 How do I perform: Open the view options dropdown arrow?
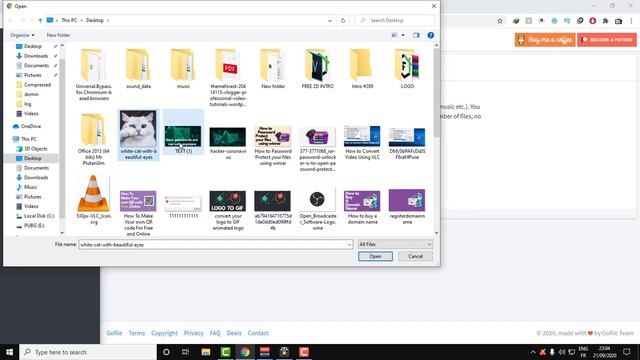pos(403,35)
